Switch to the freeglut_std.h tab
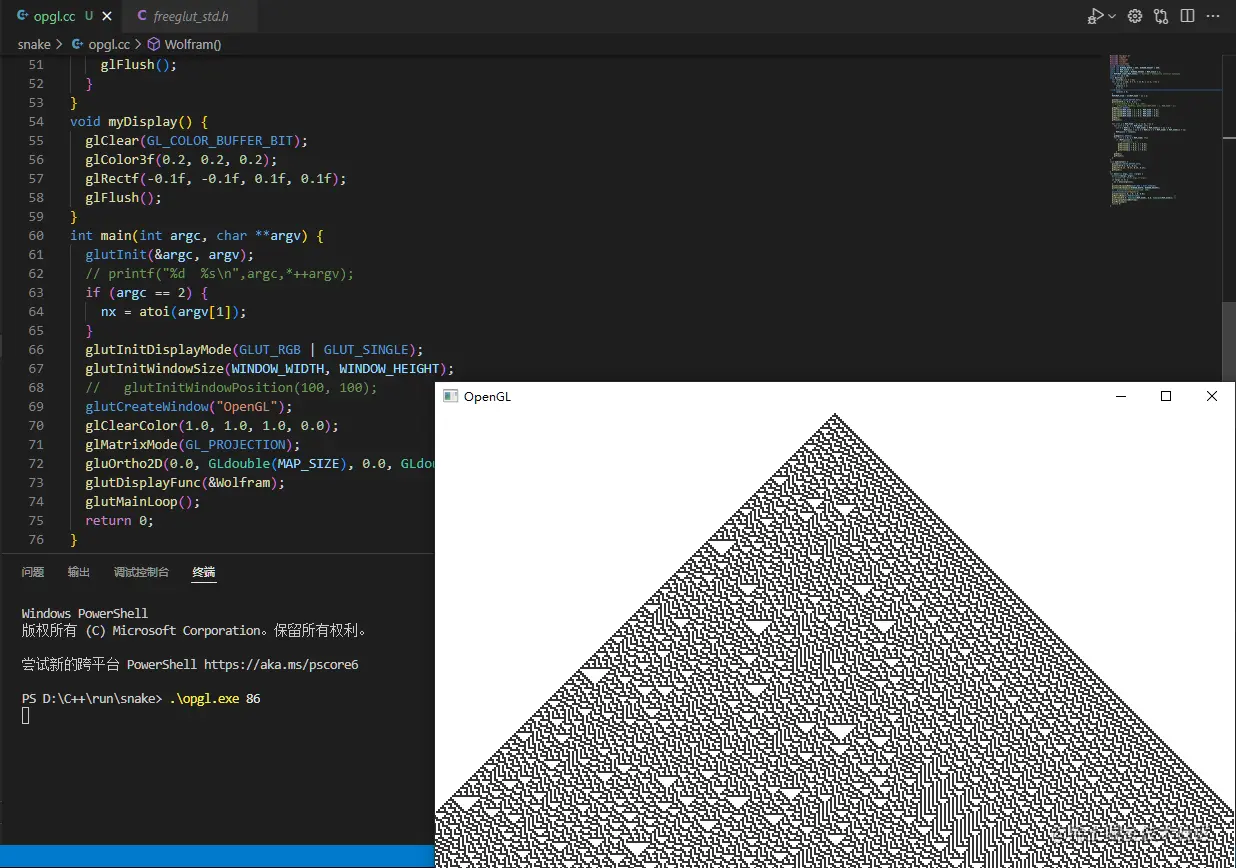1236x868 pixels. pyautogui.click(x=188, y=16)
